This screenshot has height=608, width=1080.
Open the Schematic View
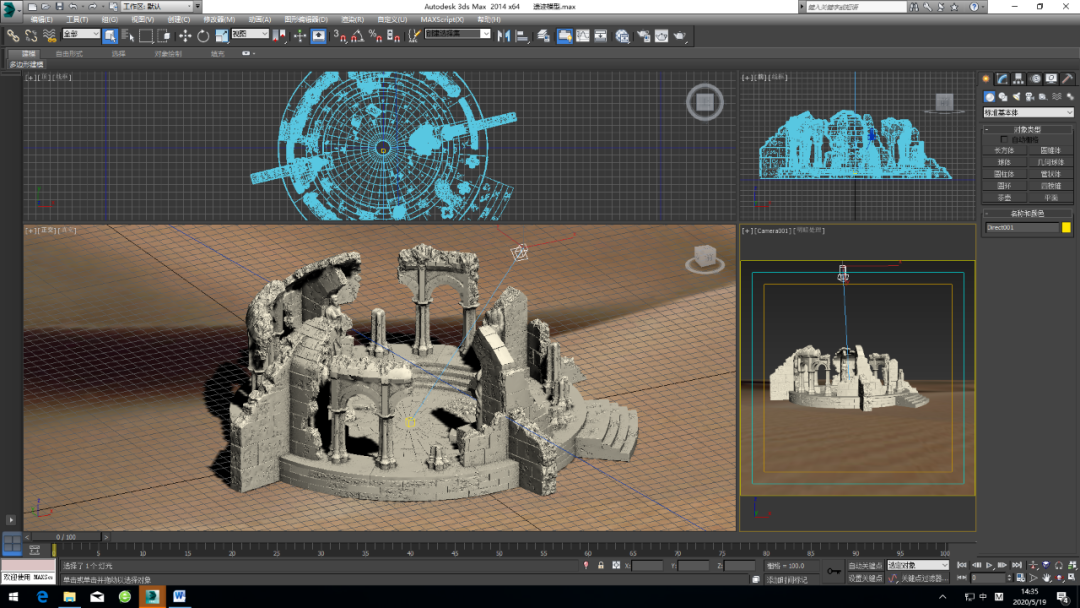pos(601,36)
